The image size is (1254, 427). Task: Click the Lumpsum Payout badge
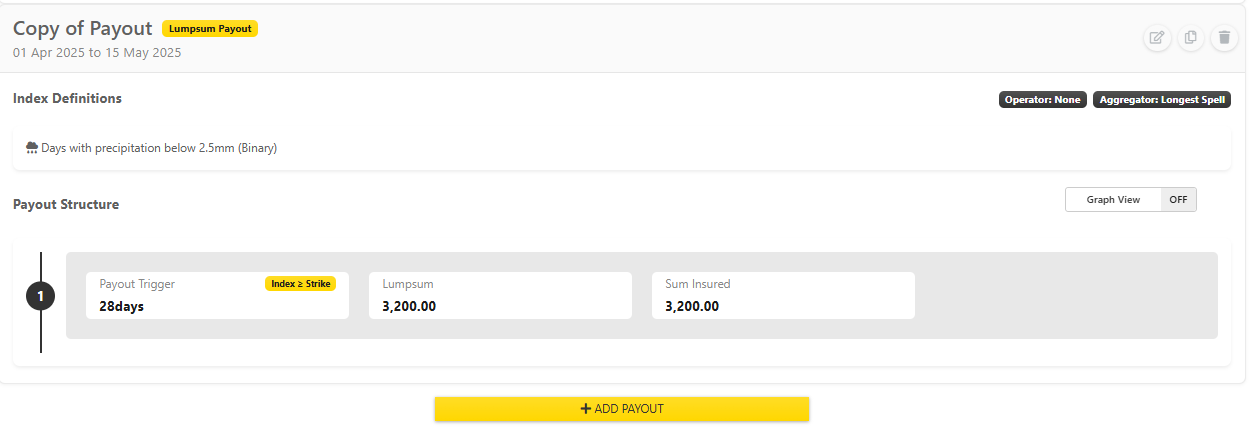[210, 29]
